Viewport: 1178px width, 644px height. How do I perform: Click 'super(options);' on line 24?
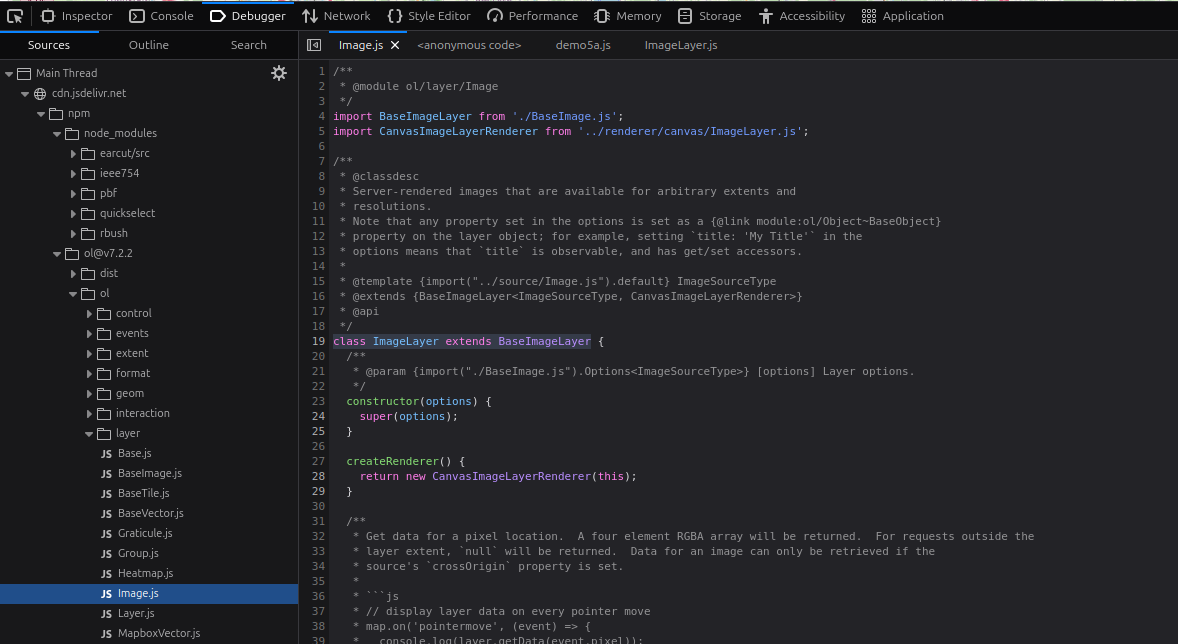(409, 416)
